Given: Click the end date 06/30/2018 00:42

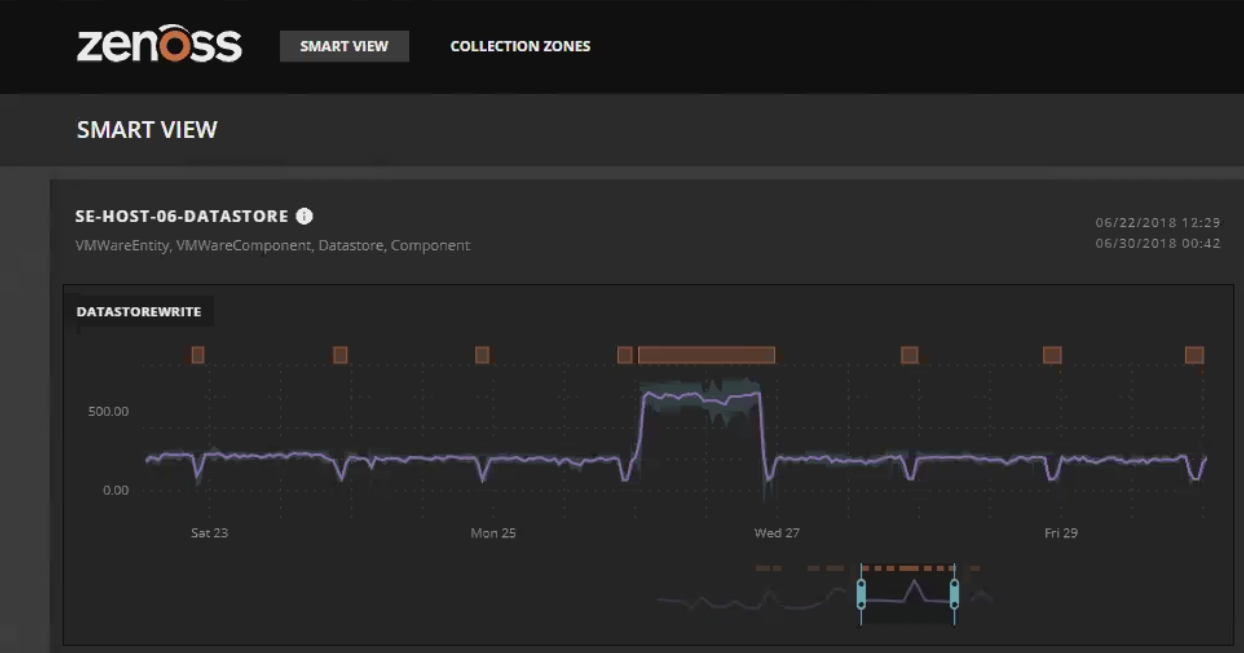Looking at the screenshot, I should (1157, 243).
